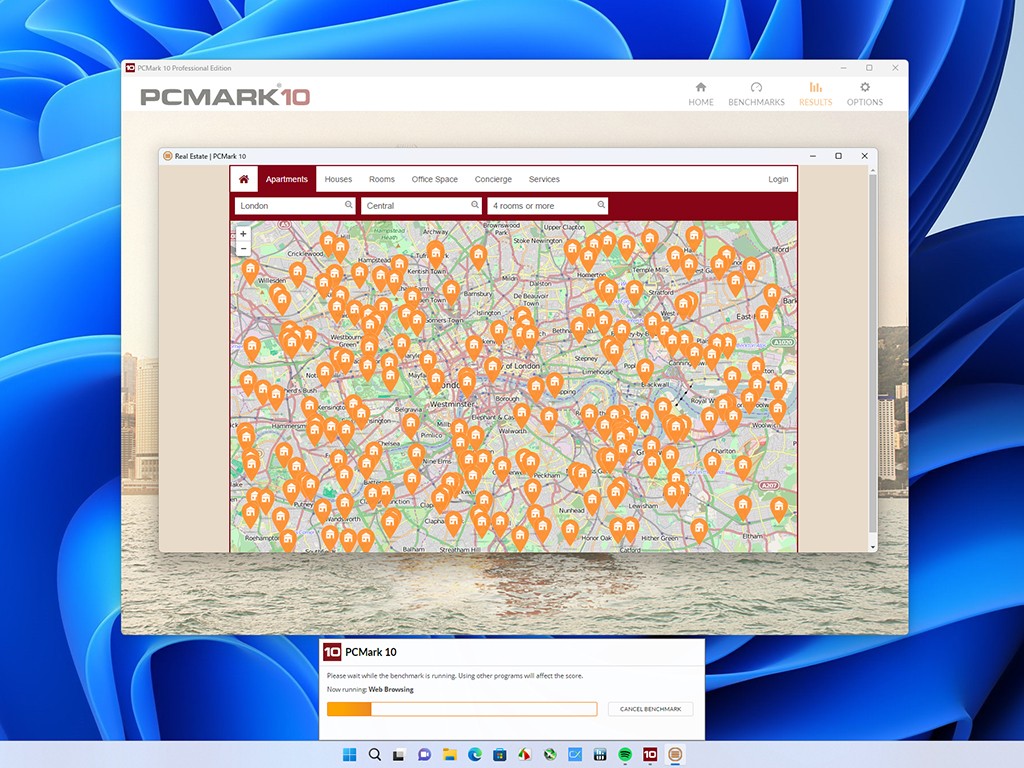The width and height of the screenshot is (1024, 768).
Task: Select the Office Space tab
Action: coord(434,179)
